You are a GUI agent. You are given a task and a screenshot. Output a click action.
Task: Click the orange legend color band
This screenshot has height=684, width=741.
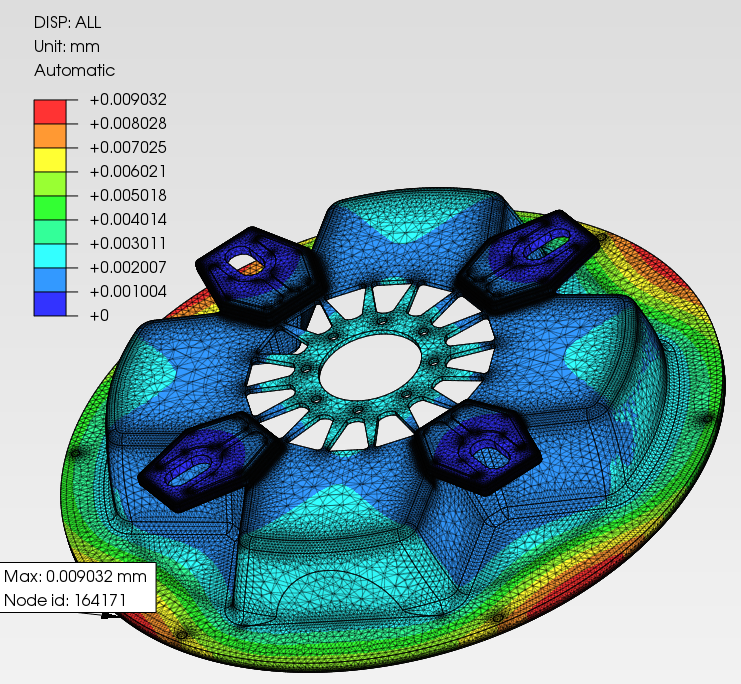(x=50, y=136)
